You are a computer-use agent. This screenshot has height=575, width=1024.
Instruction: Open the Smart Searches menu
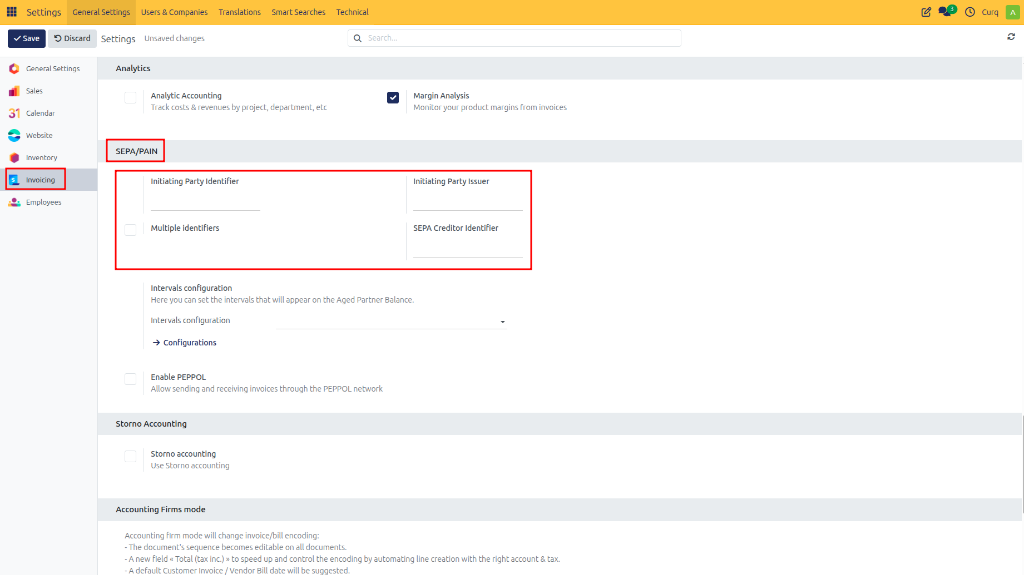[x=298, y=12]
